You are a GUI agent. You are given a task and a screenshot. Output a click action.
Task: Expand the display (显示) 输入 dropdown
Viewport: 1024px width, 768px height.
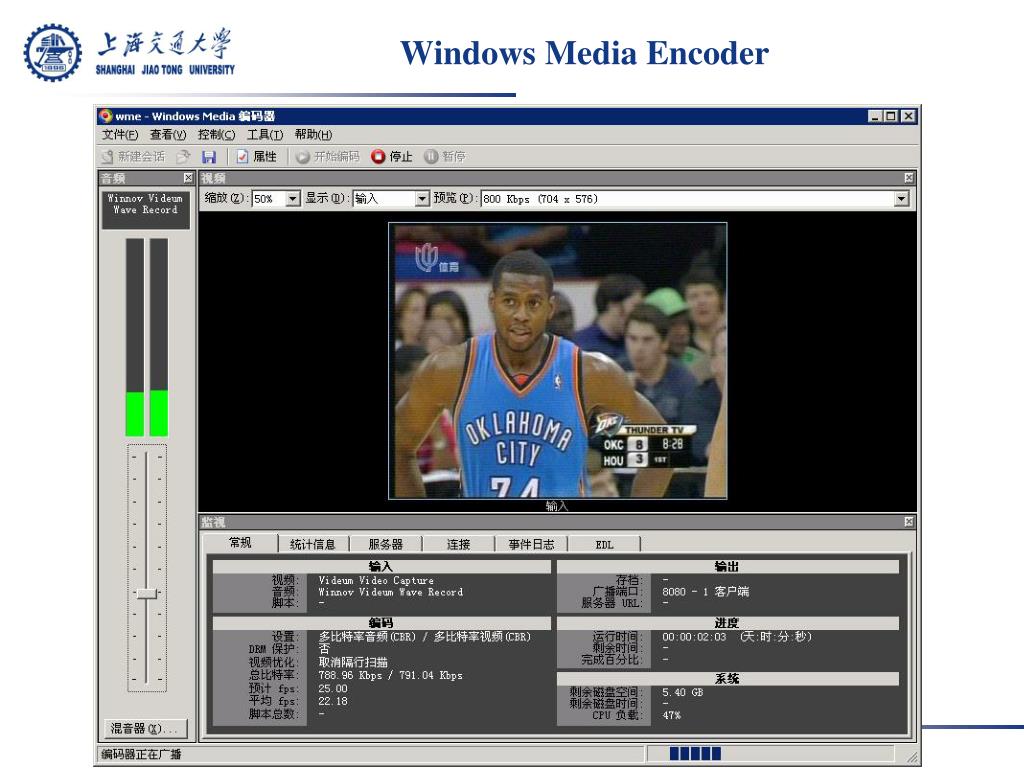click(422, 199)
